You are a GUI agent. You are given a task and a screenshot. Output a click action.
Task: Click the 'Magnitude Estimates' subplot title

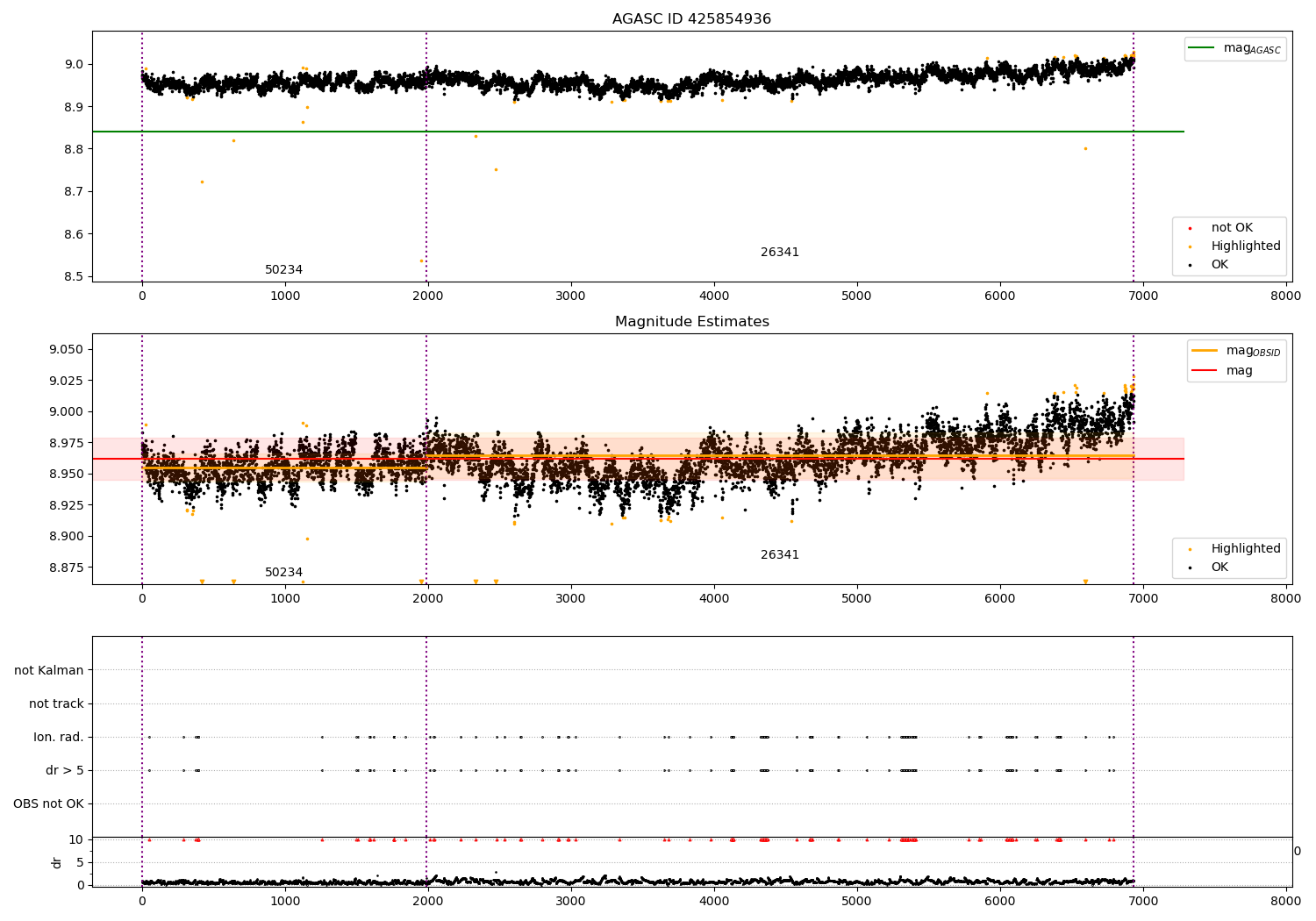[x=691, y=322]
